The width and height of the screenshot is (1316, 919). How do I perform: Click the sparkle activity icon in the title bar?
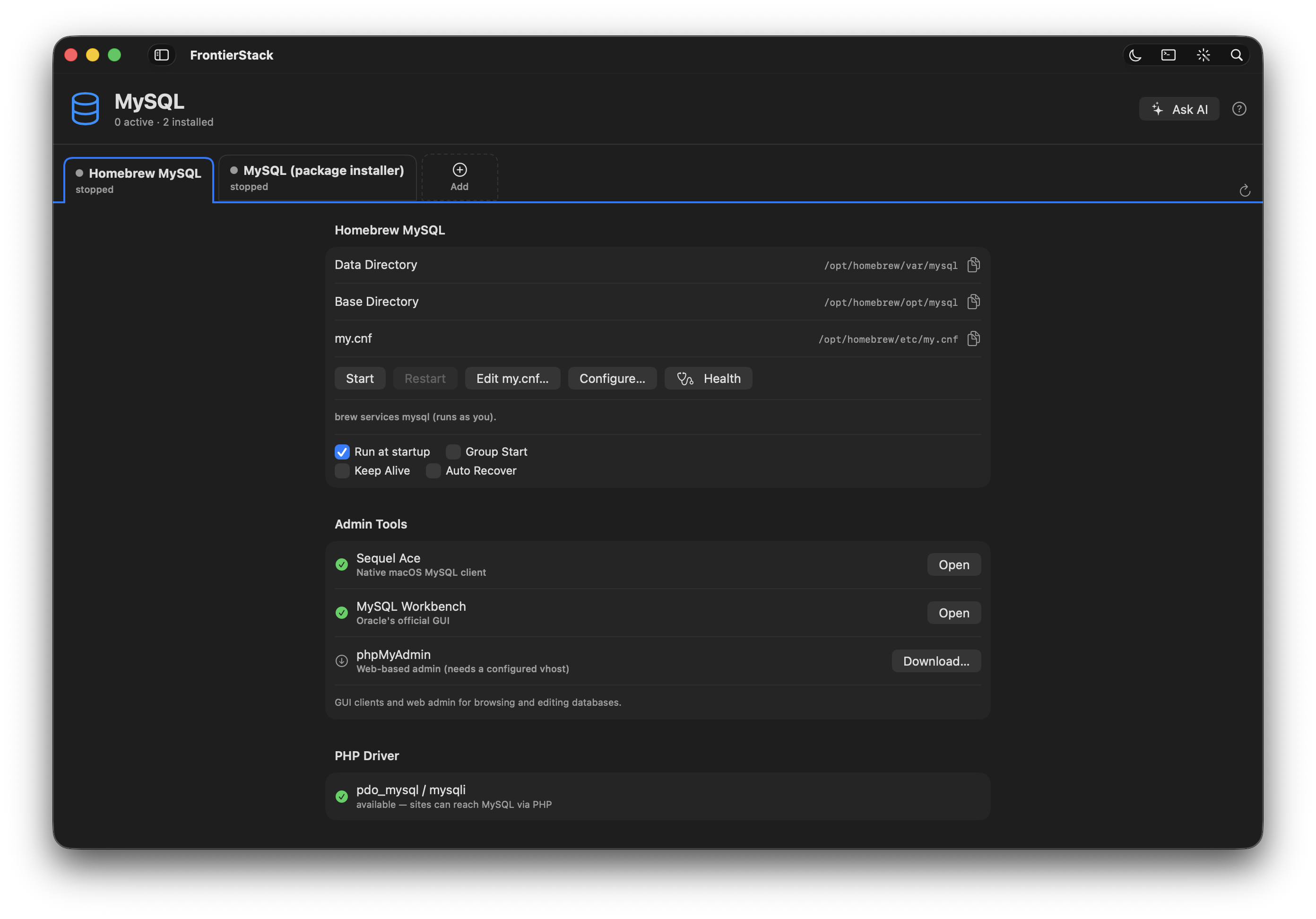pos(1203,55)
